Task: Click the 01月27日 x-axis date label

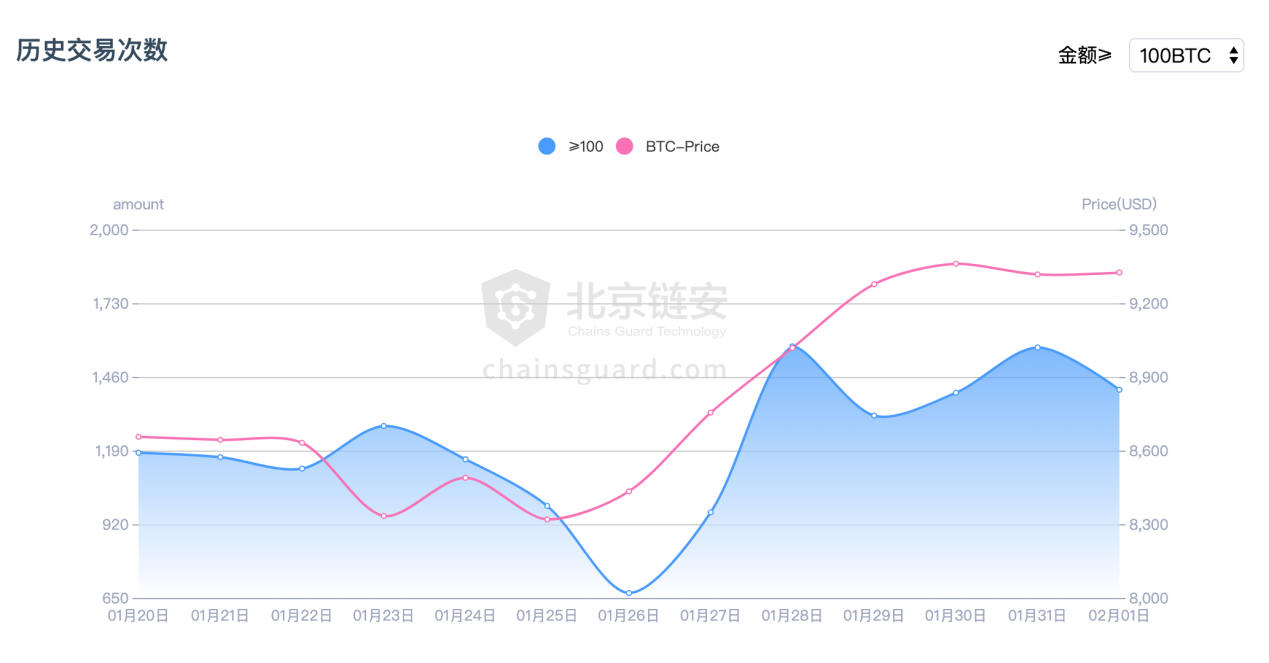Action: (x=710, y=616)
